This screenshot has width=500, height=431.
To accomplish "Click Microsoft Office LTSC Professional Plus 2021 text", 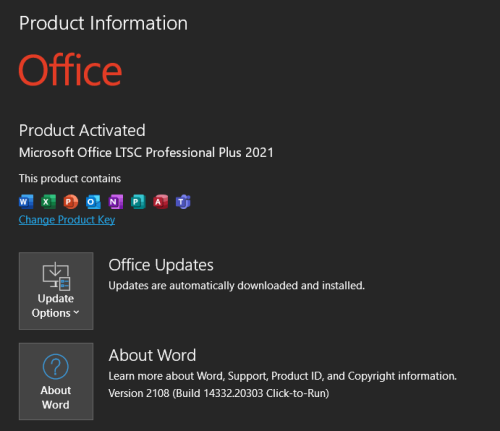I will [x=146, y=153].
